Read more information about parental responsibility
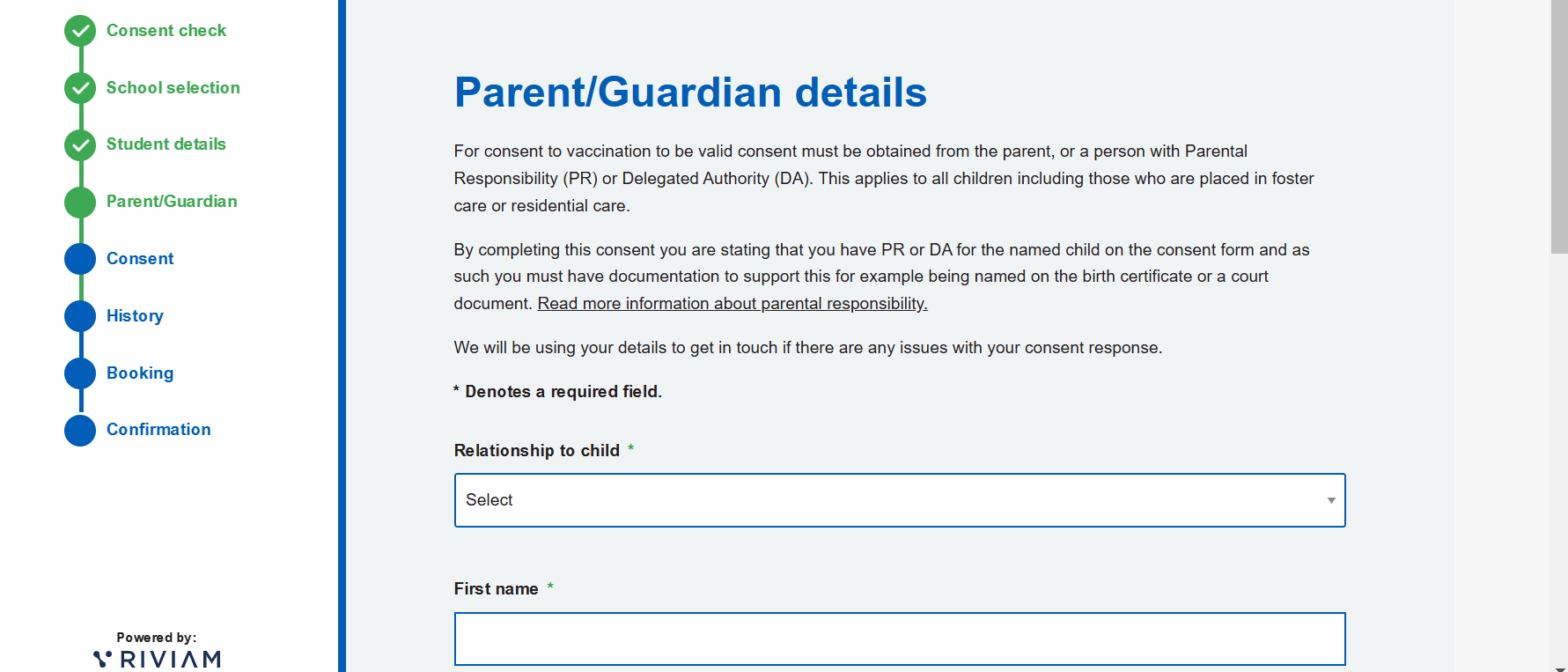 (732, 304)
